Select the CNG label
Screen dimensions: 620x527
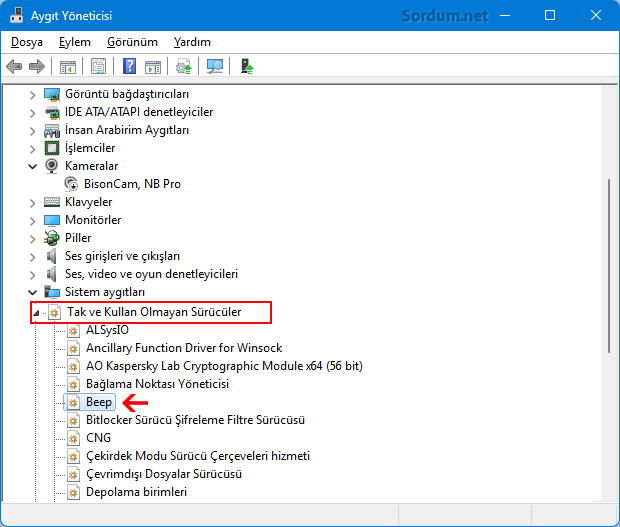(x=98, y=438)
